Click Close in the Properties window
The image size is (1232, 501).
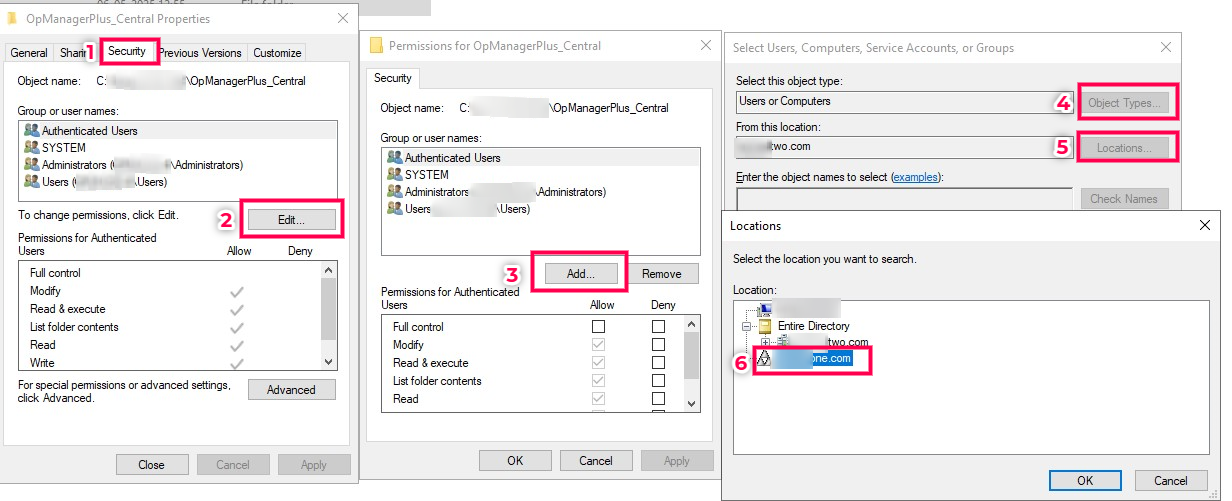click(x=152, y=464)
